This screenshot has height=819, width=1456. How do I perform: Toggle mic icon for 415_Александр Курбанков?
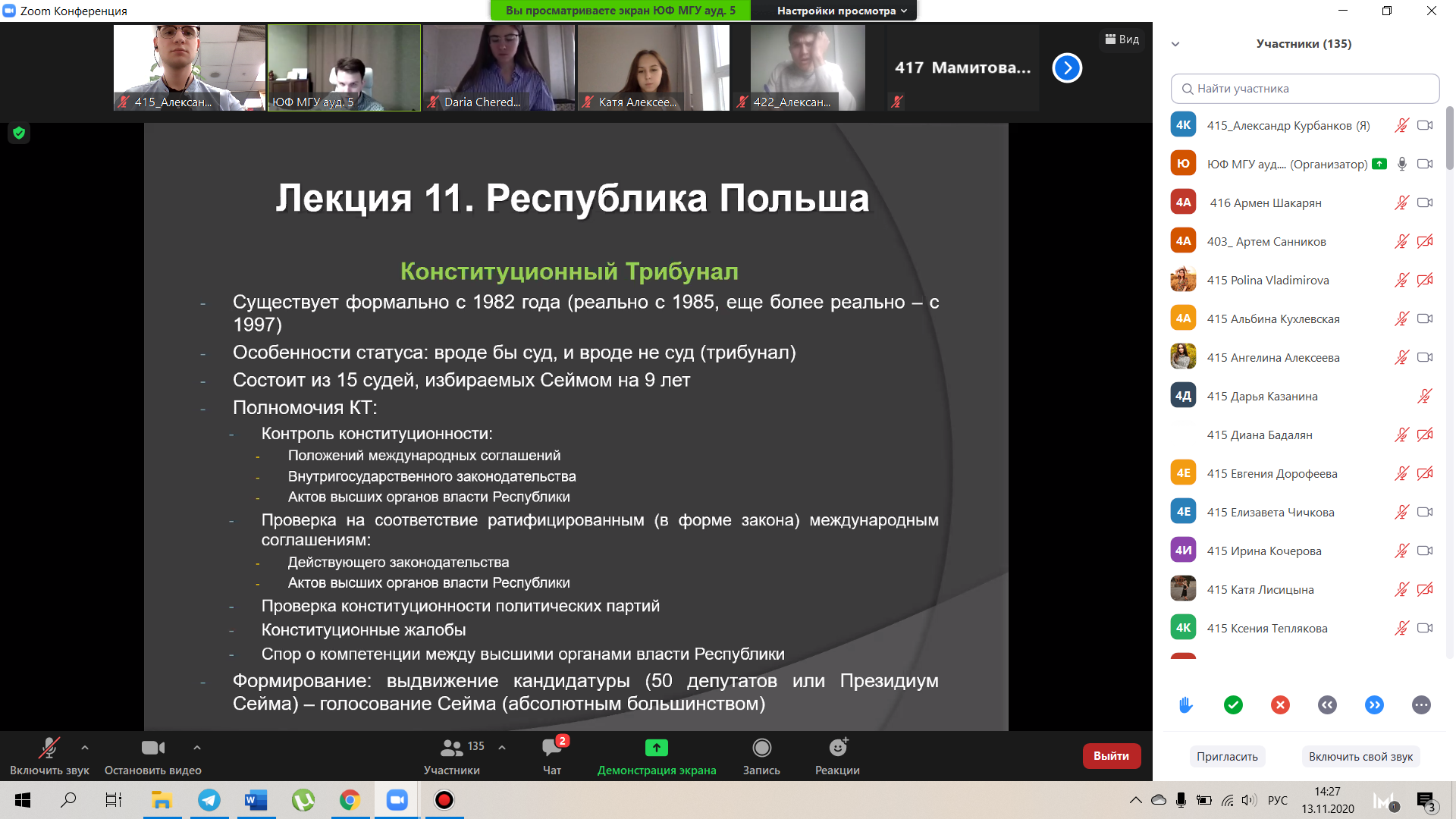(1401, 125)
